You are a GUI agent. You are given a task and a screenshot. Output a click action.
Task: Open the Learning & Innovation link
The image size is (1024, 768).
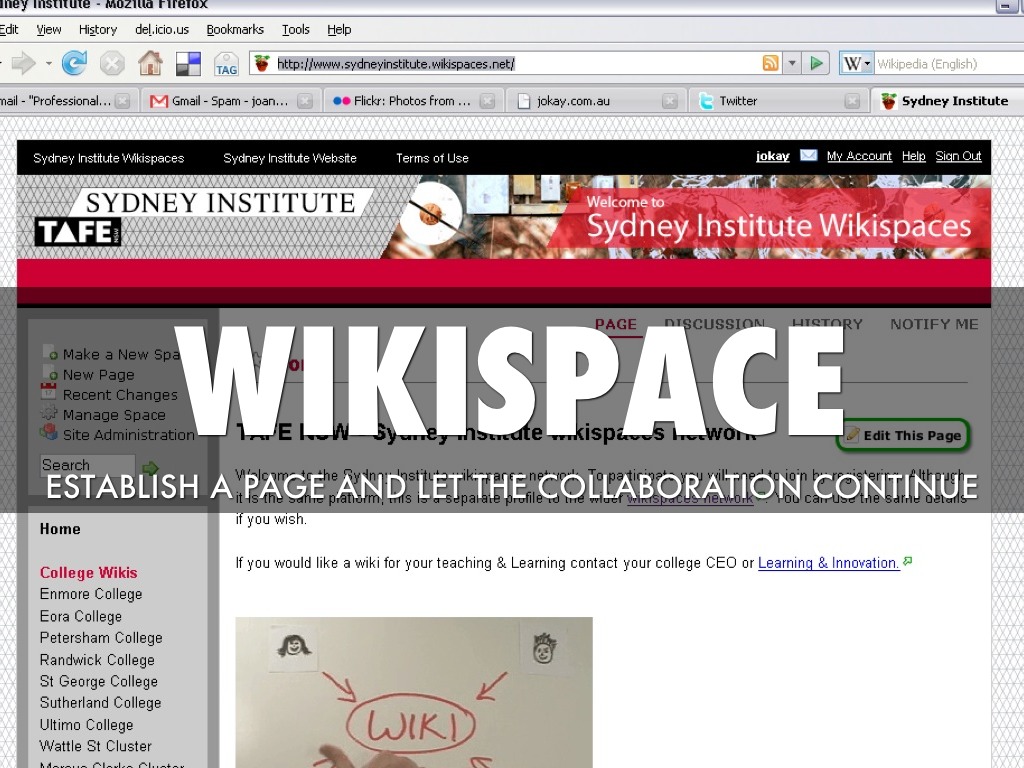(828, 563)
